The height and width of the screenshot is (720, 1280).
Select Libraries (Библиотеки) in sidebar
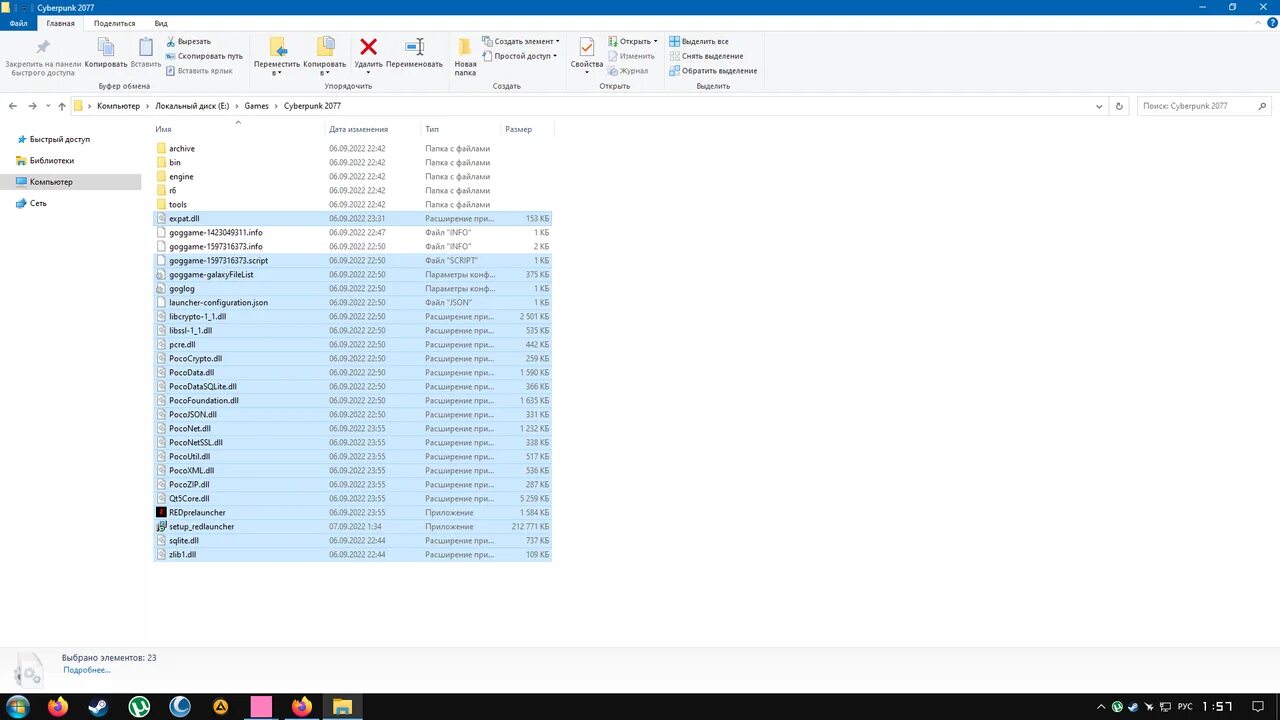pos(45,160)
